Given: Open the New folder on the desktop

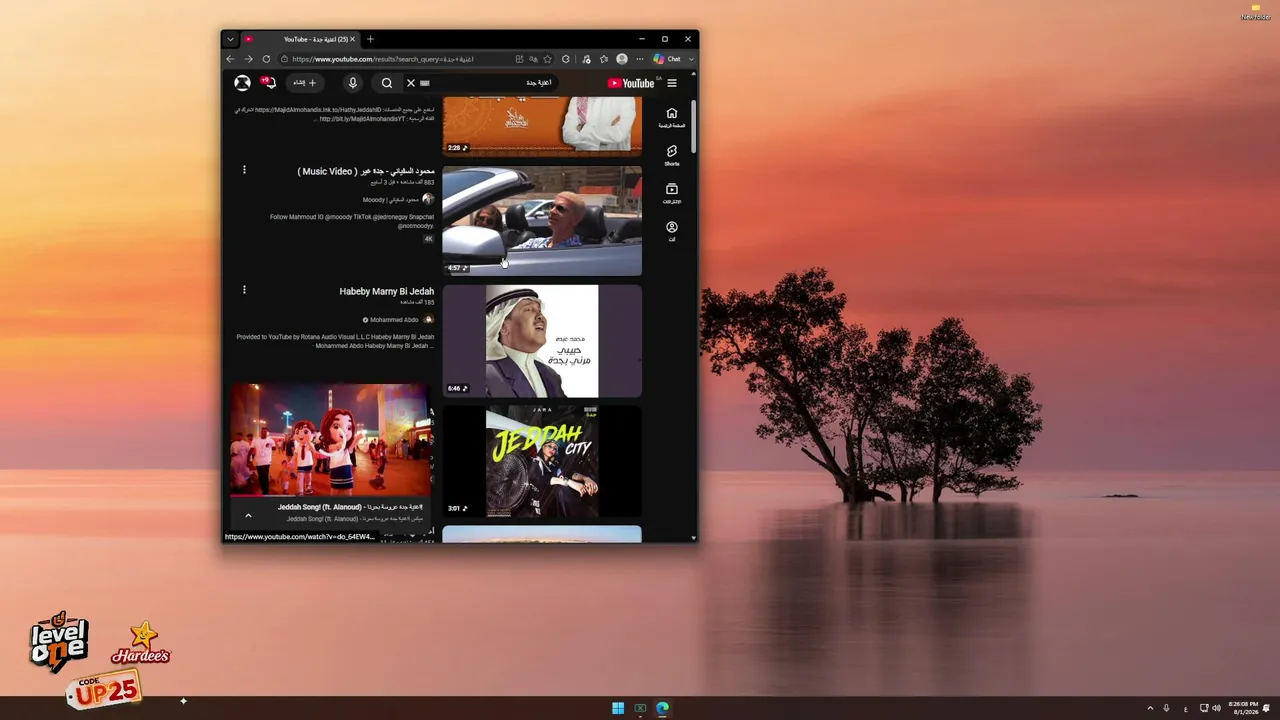Looking at the screenshot, I should (x=1256, y=12).
